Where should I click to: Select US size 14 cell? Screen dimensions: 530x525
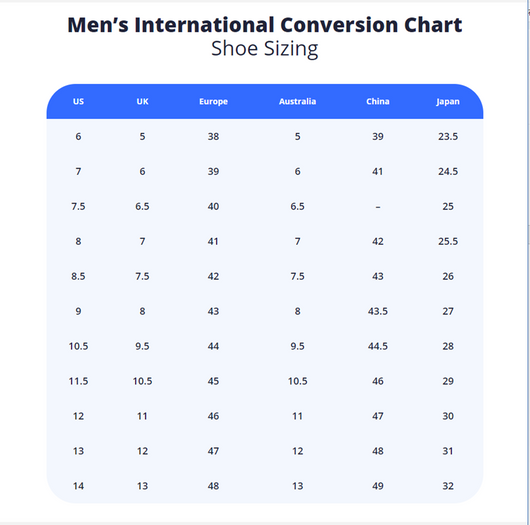[x=78, y=486]
